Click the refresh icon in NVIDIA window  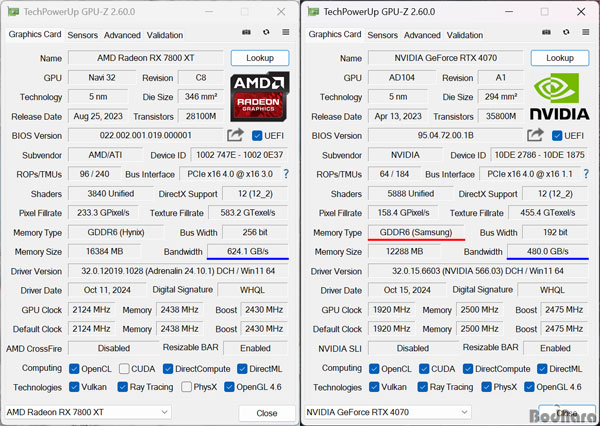[x=568, y=34]
